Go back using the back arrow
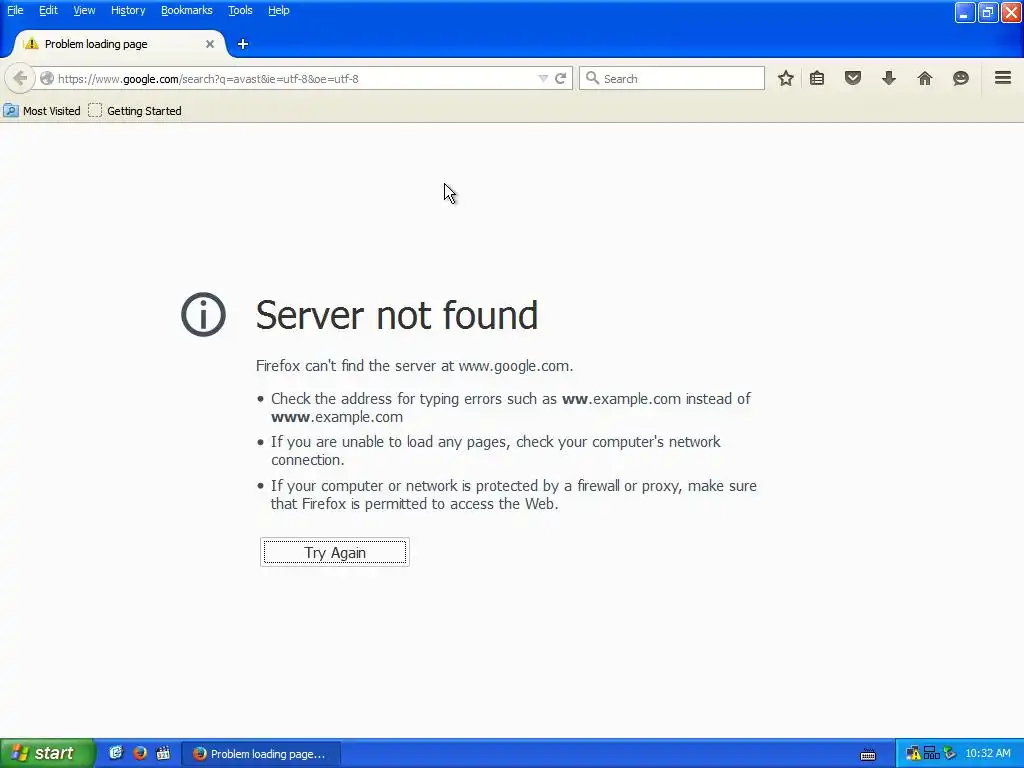Screen dimensions: 1024x768 tap(20, 78)
